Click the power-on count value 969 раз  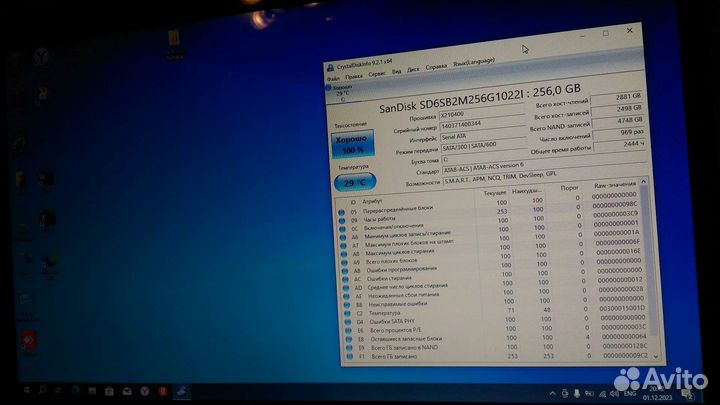click(x=620, y=133)
